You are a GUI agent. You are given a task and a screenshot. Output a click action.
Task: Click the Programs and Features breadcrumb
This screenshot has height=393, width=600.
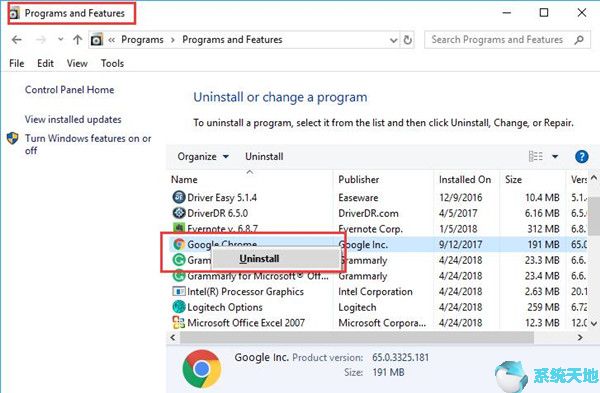coord(232,39)
